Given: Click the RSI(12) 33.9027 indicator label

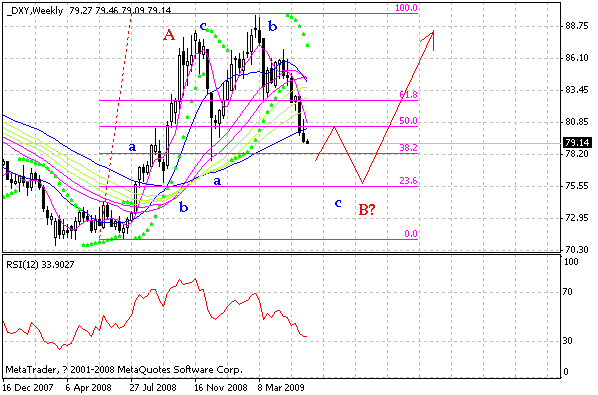Looking at the screenshot, I should point(40,264).
